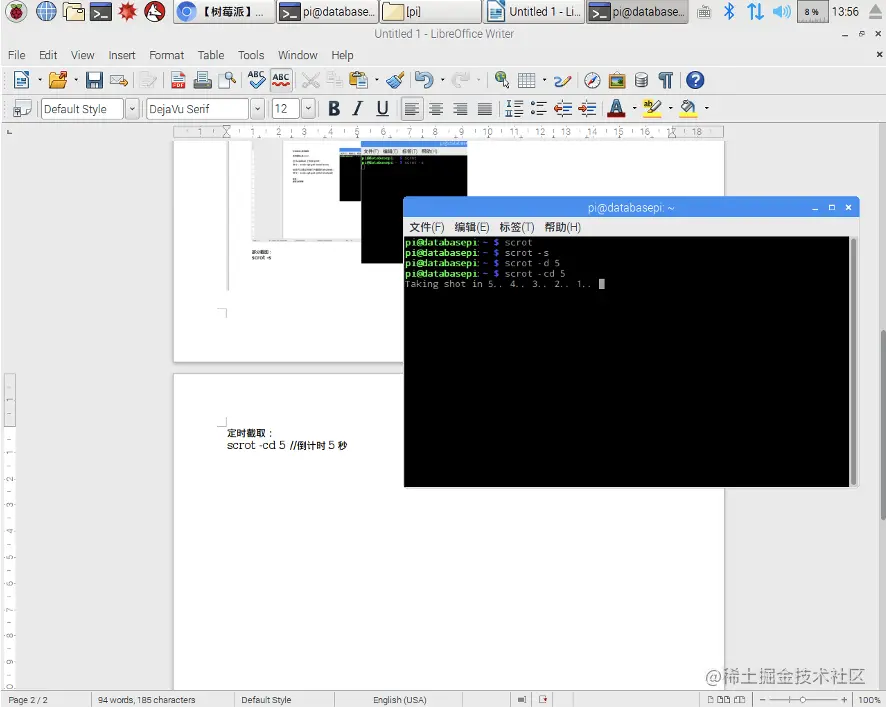Toggle numbered list

(514, 109)
